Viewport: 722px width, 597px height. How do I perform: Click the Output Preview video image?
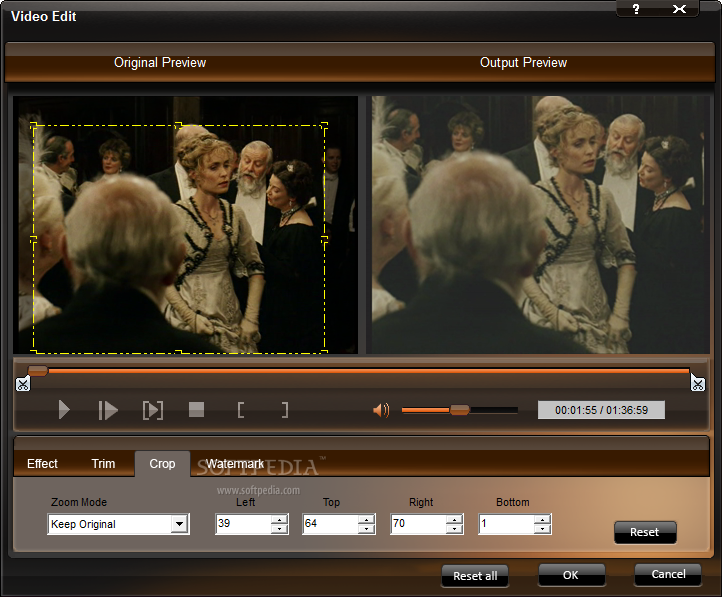click(x=541, y=225)
